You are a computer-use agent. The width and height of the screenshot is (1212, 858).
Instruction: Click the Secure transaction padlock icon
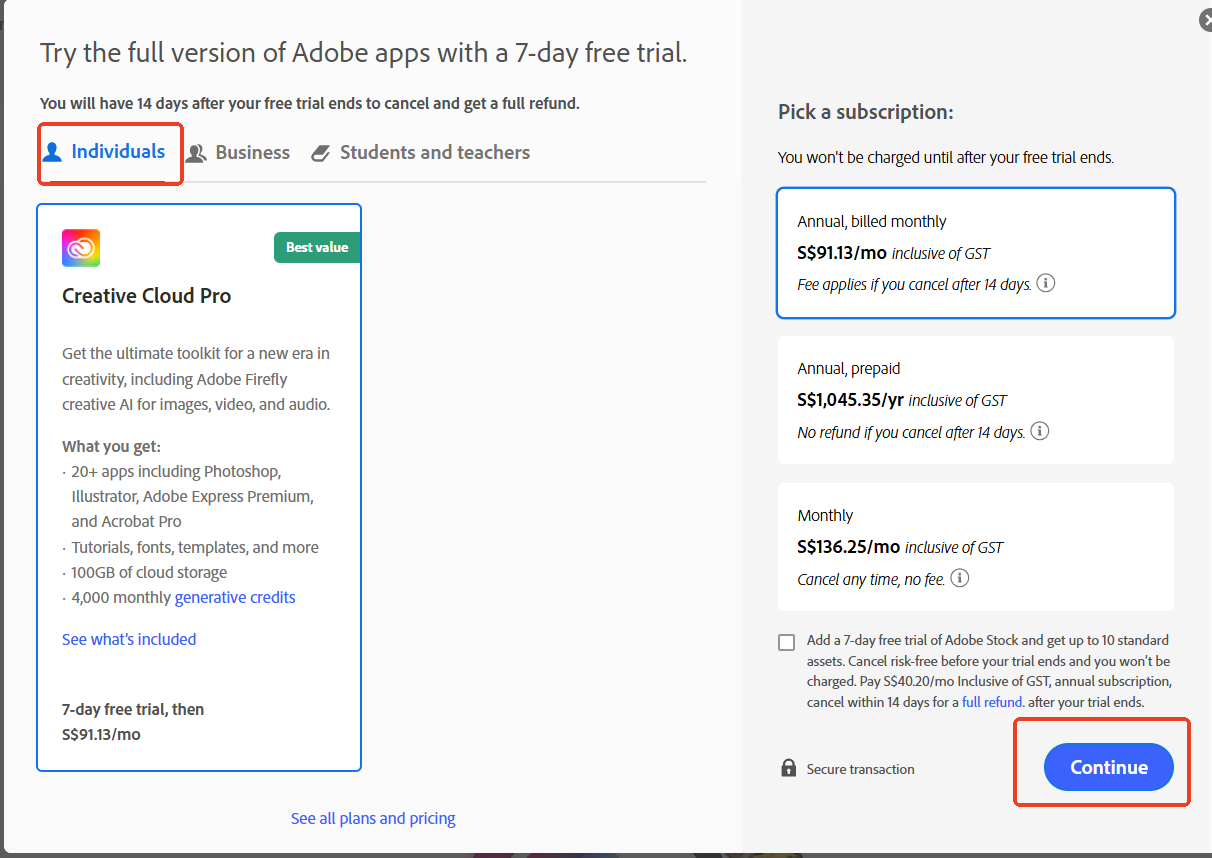coord(788,768)
